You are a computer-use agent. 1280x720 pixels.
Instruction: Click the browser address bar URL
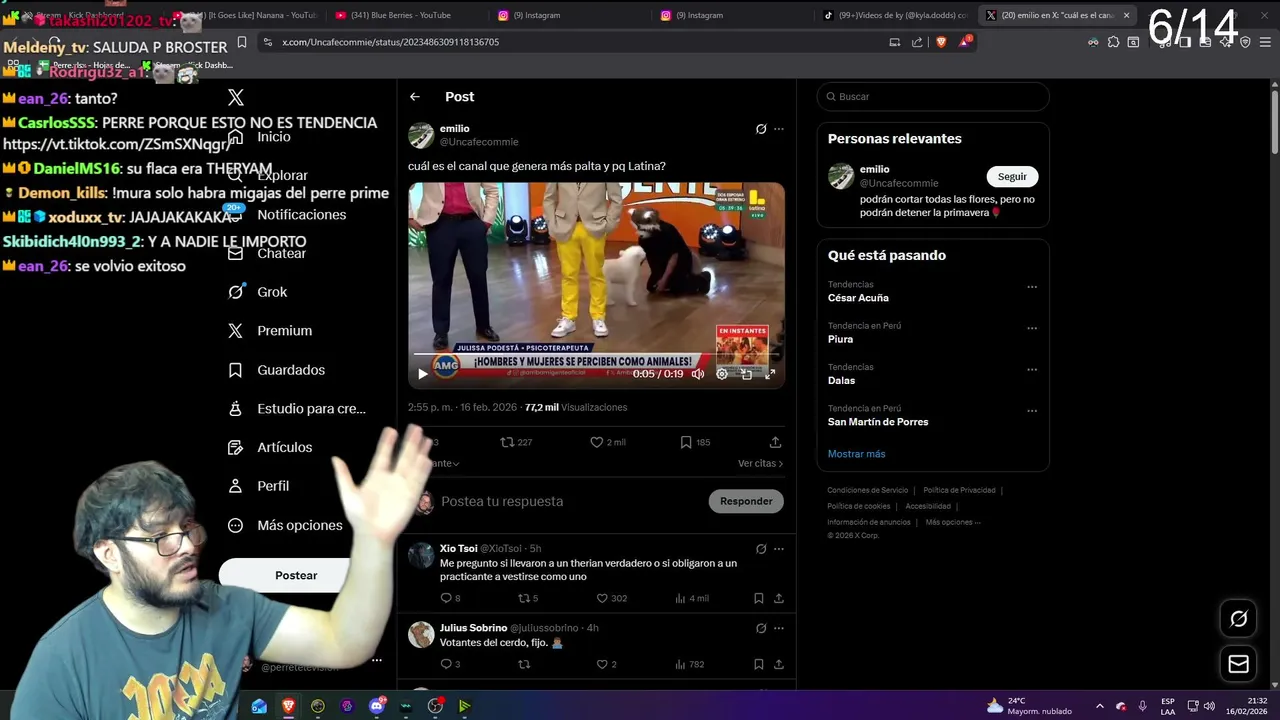click(x=390, y=42)
